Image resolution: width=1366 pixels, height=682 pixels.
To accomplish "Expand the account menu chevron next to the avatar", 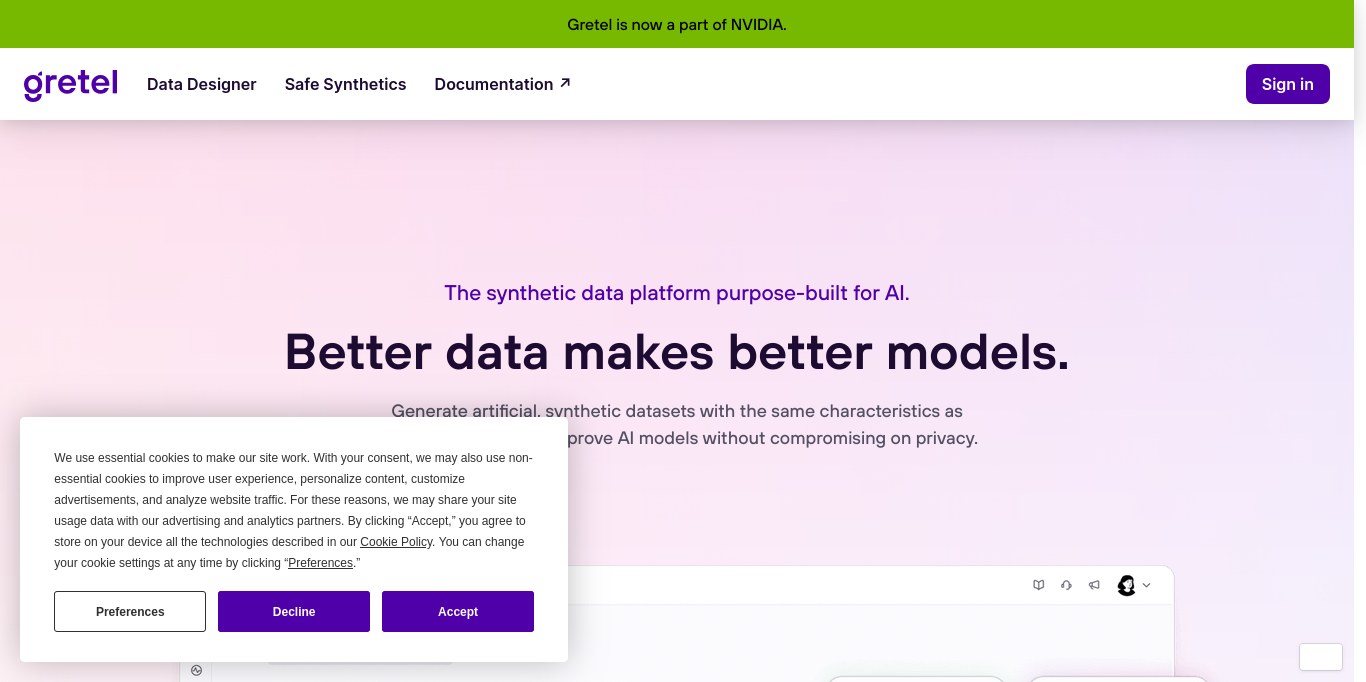I will [1147, 585].
